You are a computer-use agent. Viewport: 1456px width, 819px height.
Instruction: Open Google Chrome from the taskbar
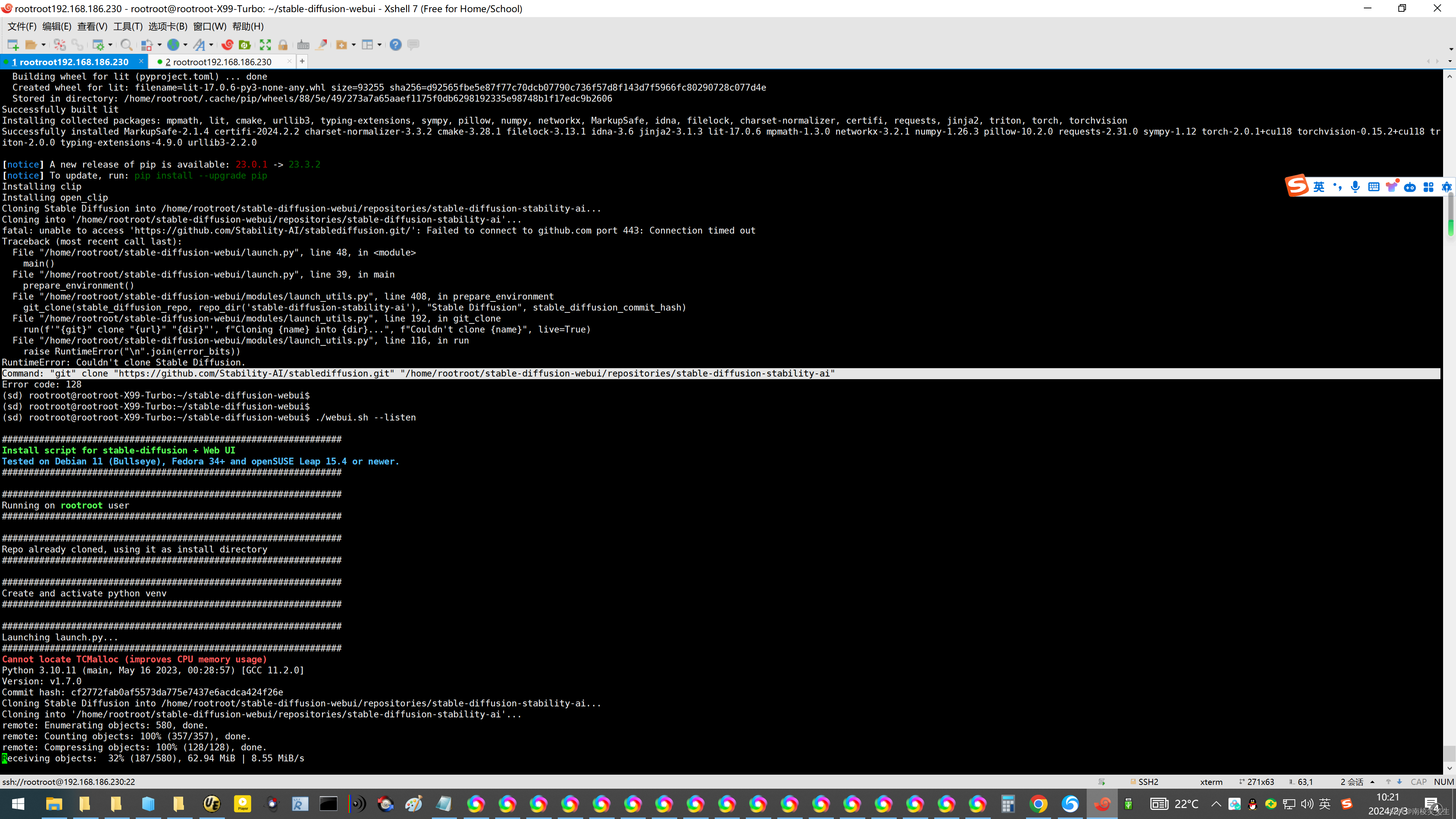(1038, 804)
